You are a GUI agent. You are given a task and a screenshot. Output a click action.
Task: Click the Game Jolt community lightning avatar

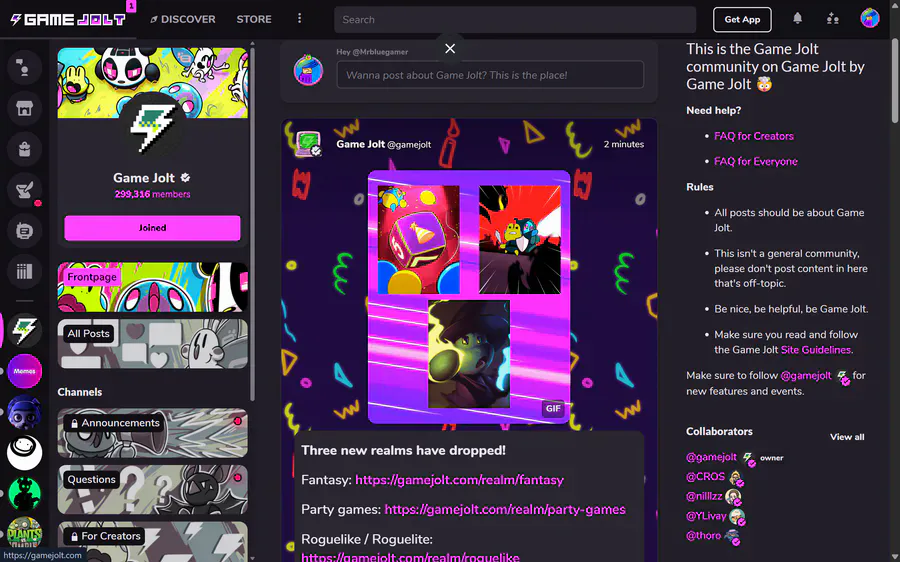[x=152, y=127]
